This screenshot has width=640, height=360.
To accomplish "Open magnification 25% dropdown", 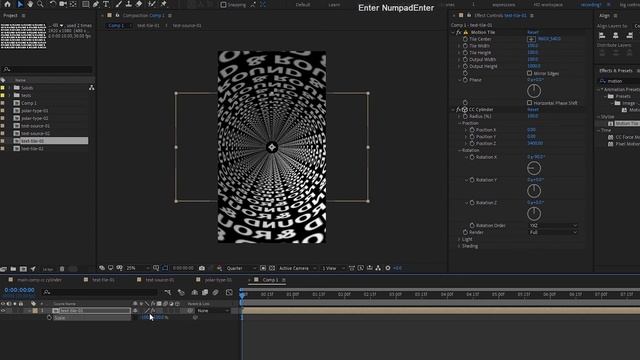I will tap(138, 268).
